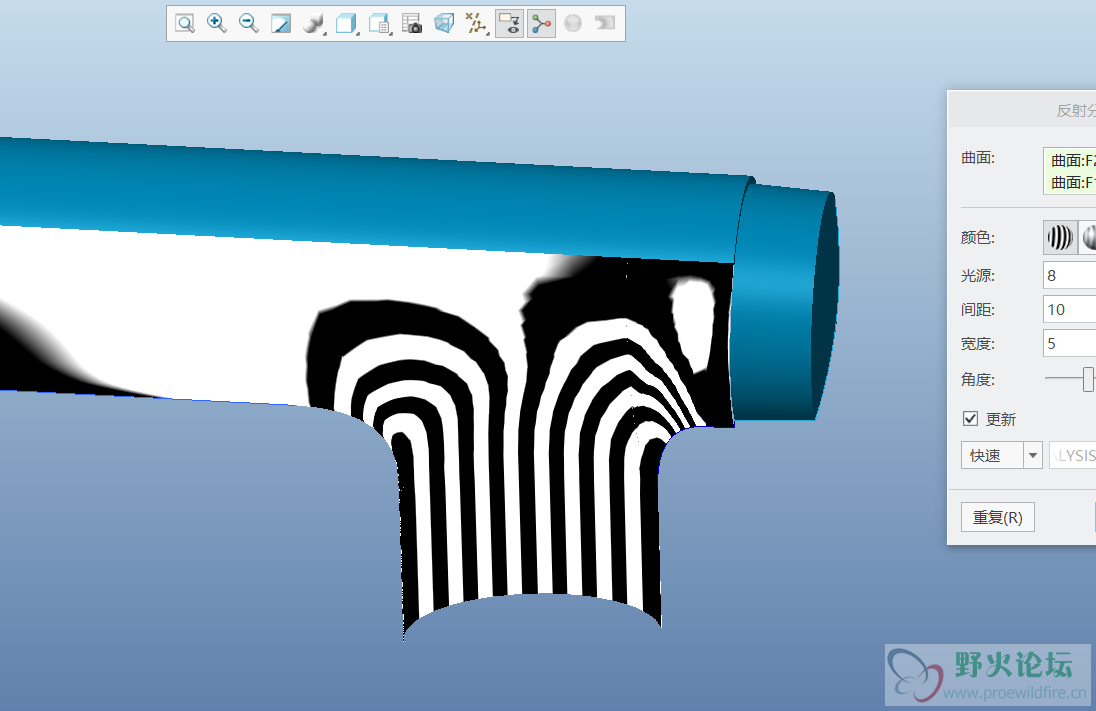Click the Zoom In magnifier icon
The image size is (1096, 711).
pyautogui.click(x=216, y=24)
